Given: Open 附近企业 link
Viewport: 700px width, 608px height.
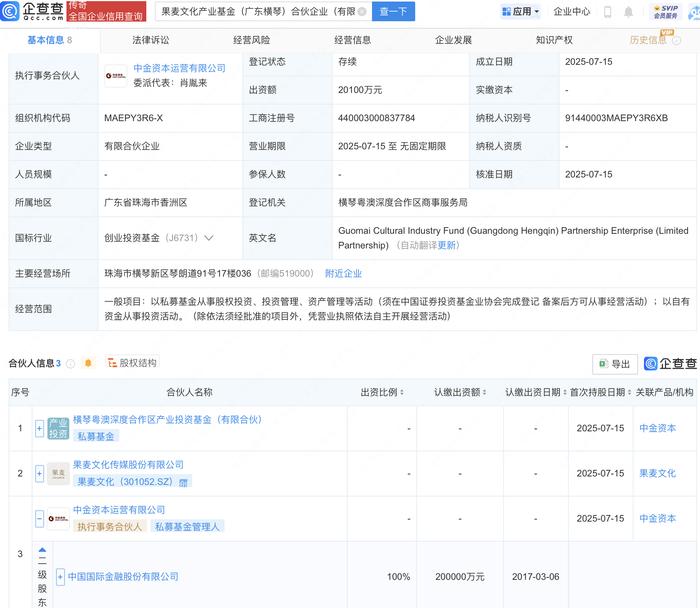Looking at the screenshot, I should tap(343, 274).
